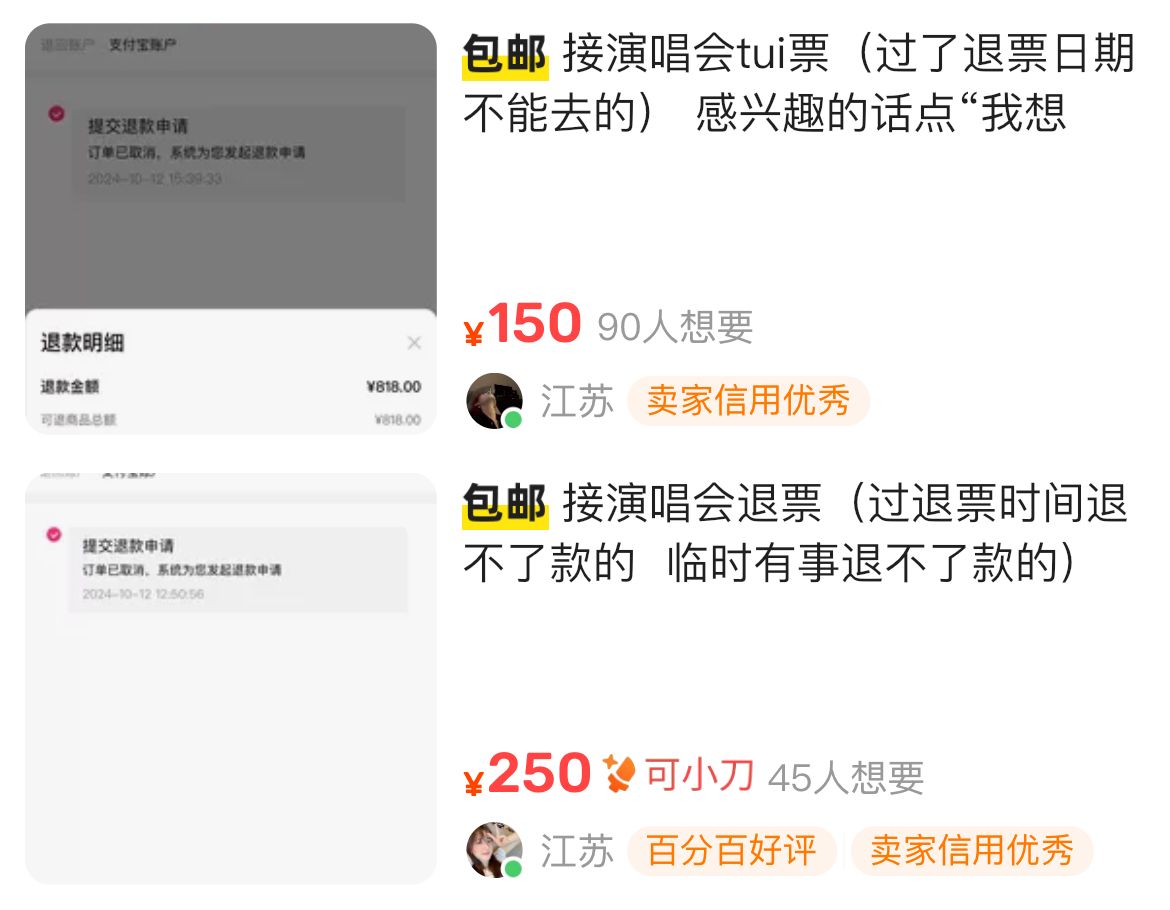
Task: Close the 退款明细 popup with the X
Action: point(414,342)
